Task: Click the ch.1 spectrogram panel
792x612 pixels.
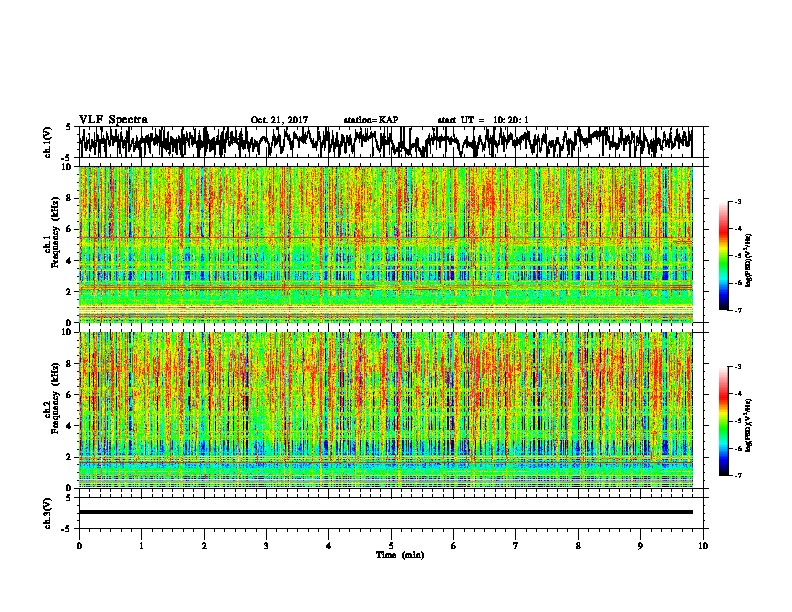Action: [385, 244]
